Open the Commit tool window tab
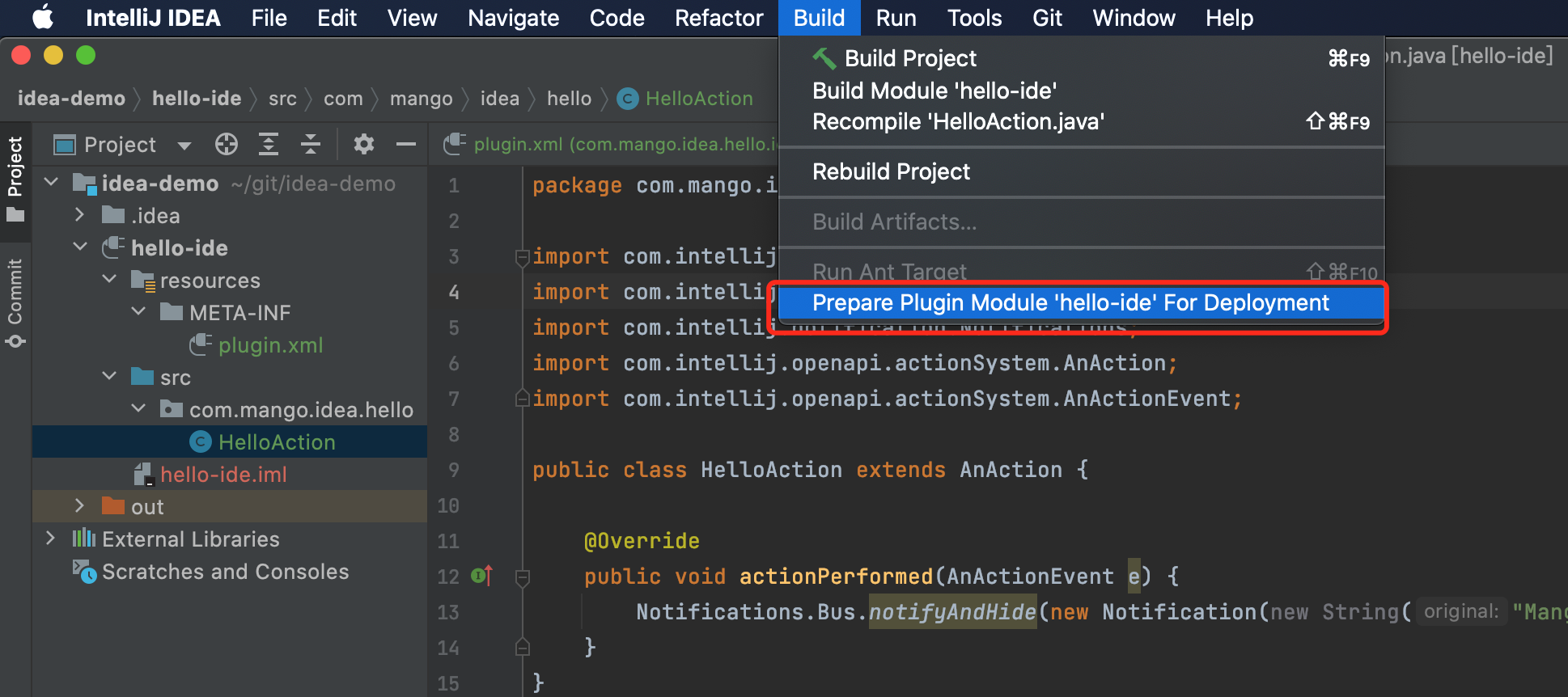The height and width of the screenshot is (697, 1568). 15,303
